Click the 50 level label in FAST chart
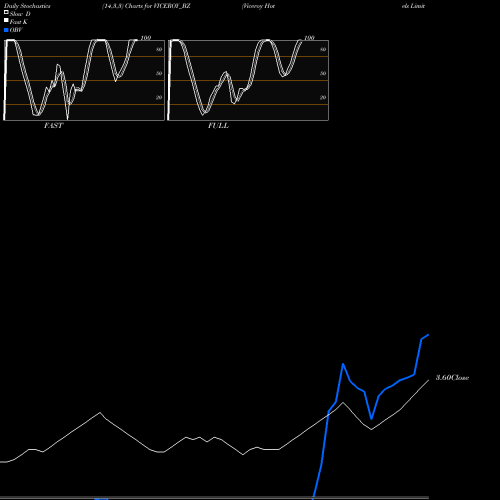The height and width of the screenshot is (500, 500). [159, 73]
